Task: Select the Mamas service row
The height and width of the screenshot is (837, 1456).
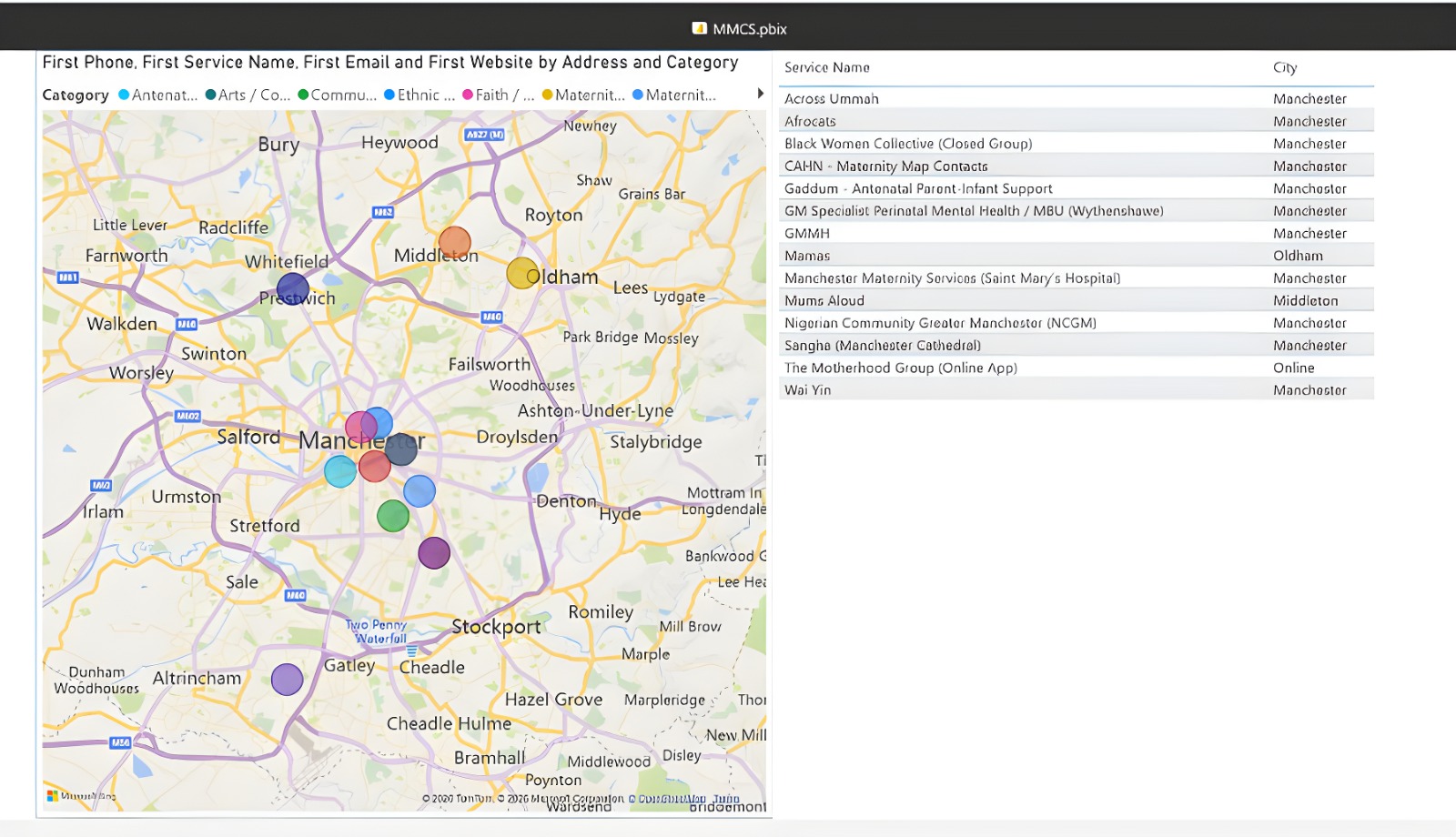Action: point(1077,256)
